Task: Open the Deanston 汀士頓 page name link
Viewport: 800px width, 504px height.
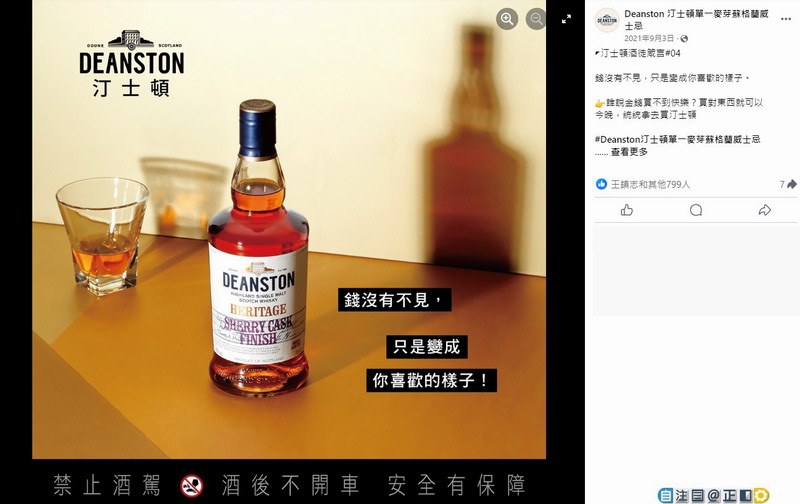Action: [x=696, y=20]
